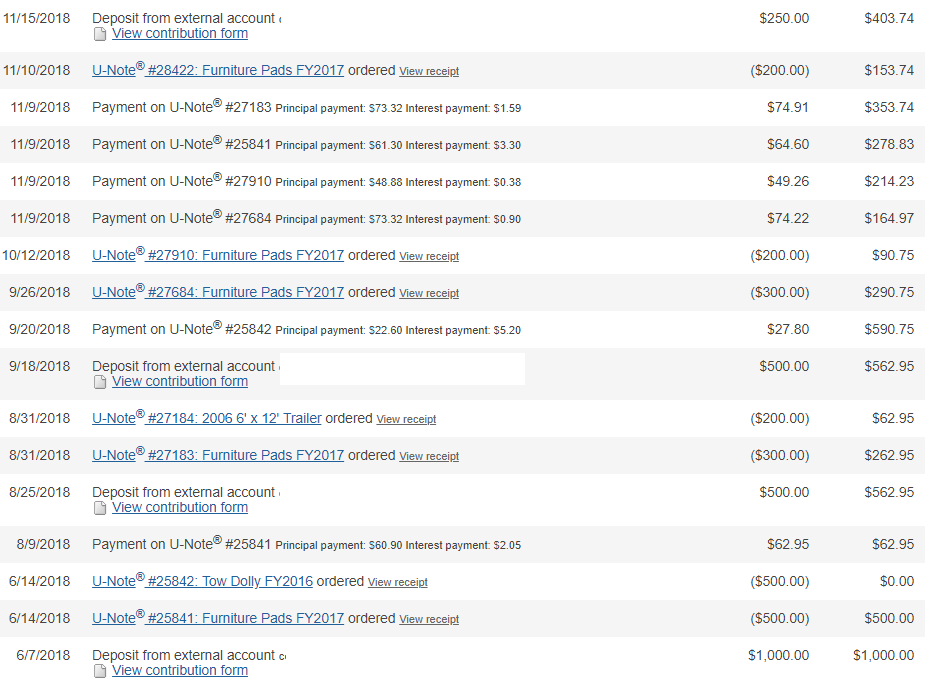Open U-Note #27684 Furniture Pads link
The image size is (938, 683).
[218, 292]
